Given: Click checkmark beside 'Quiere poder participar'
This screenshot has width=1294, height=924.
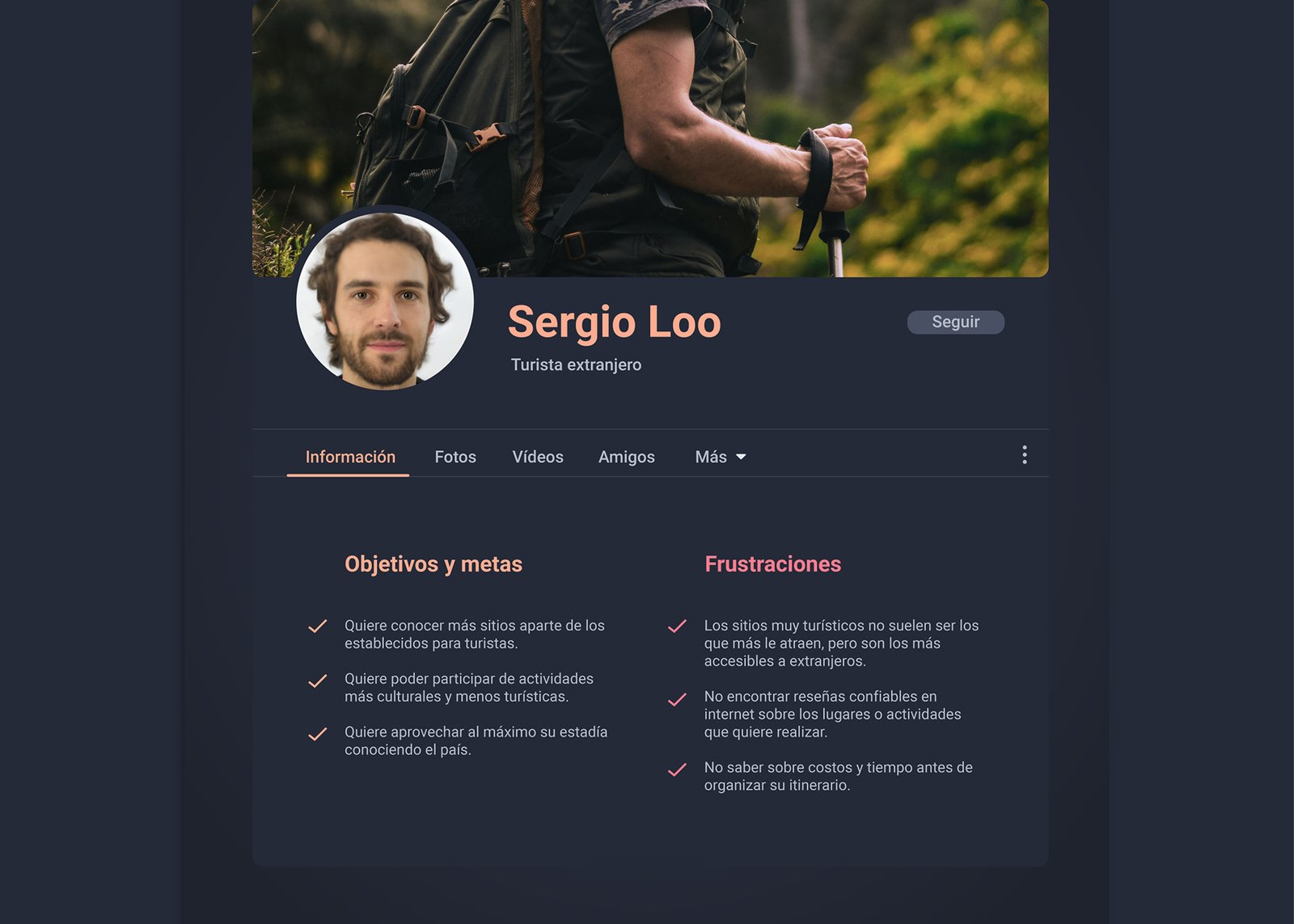Looking at the screenshot, I should tap(318, 681).
